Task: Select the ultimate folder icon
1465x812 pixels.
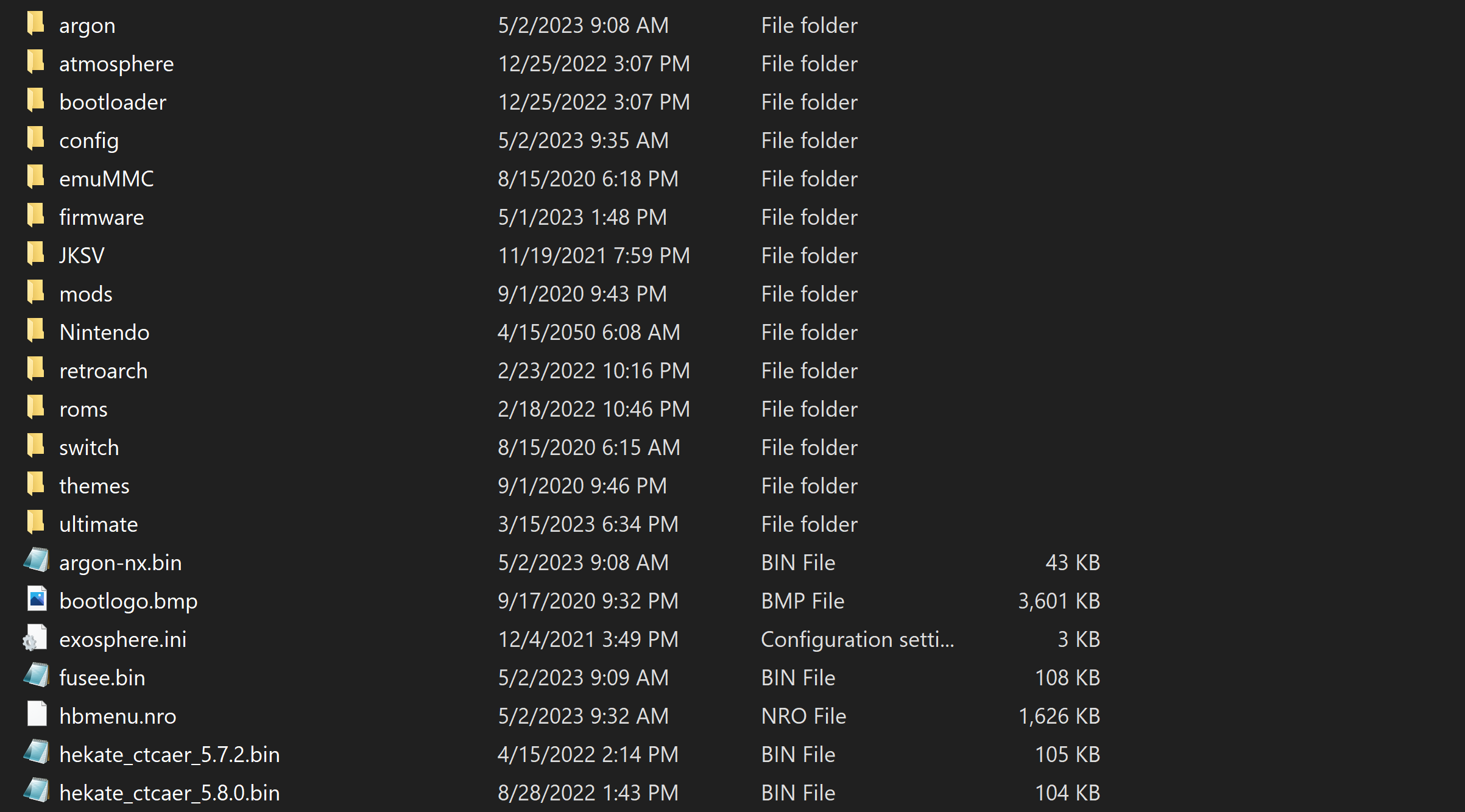Action: [36, 523]
